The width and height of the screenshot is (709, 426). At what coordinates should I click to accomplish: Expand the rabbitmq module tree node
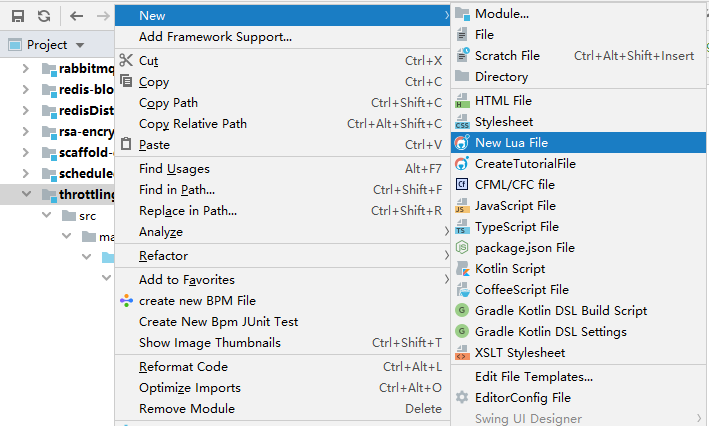point(26,69)
